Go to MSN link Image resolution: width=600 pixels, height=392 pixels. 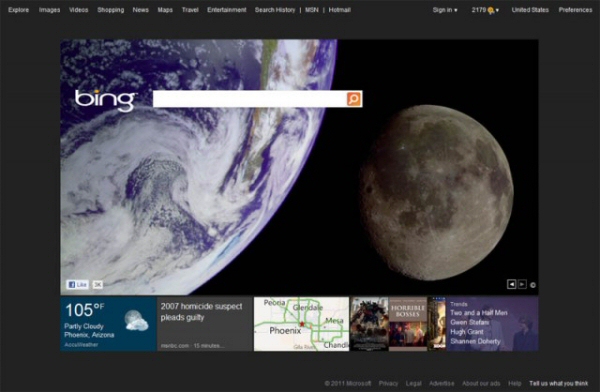coord(311,10)
